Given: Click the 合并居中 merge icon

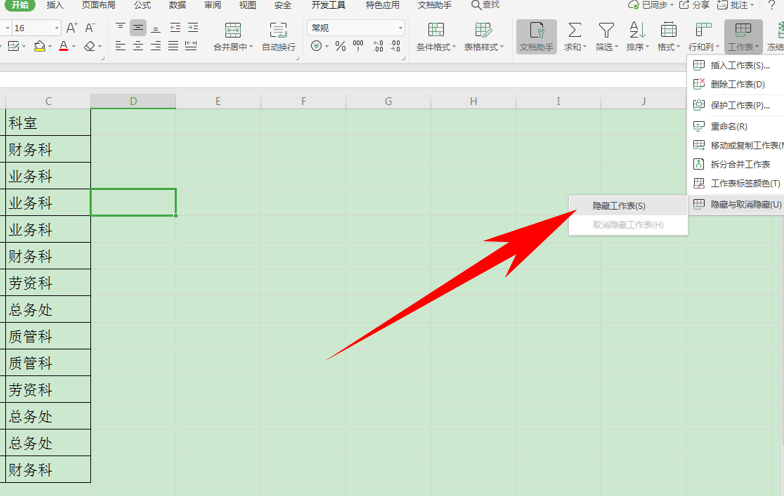Looking at the screenshot, I should 232,30.
